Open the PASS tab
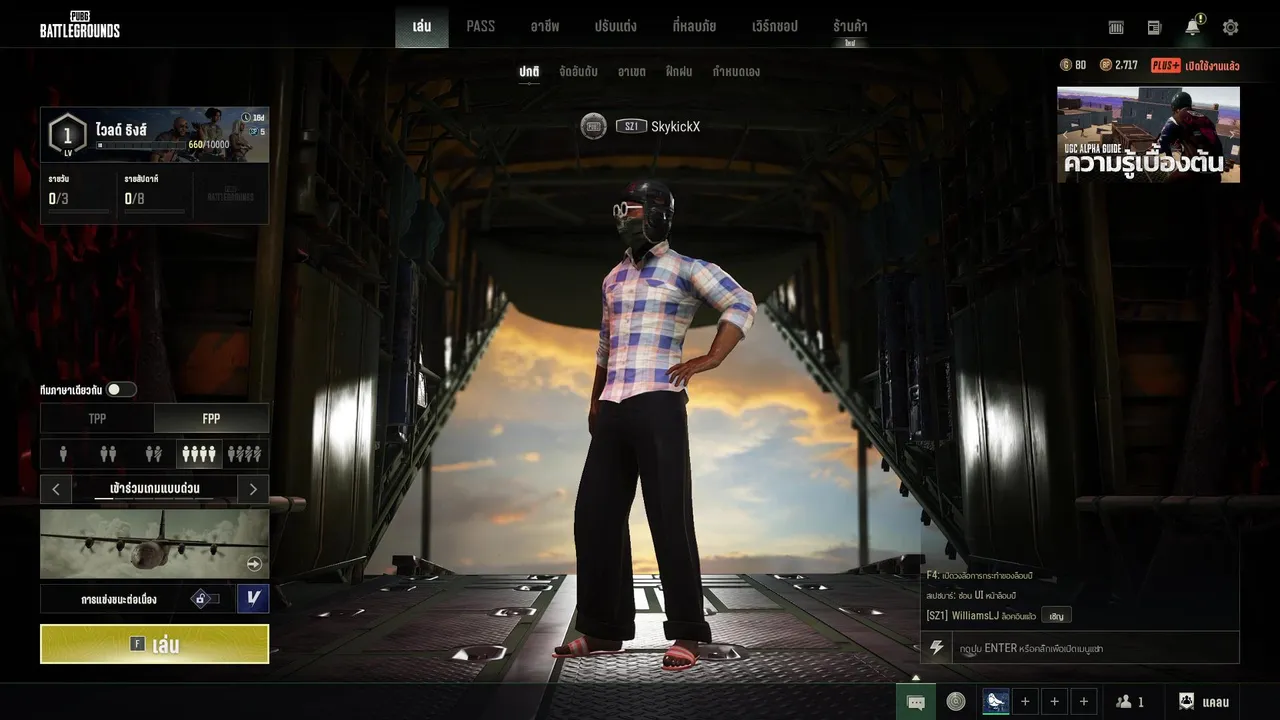The width and height of the screenshot is (1280, 720). [x=481, y=26]
